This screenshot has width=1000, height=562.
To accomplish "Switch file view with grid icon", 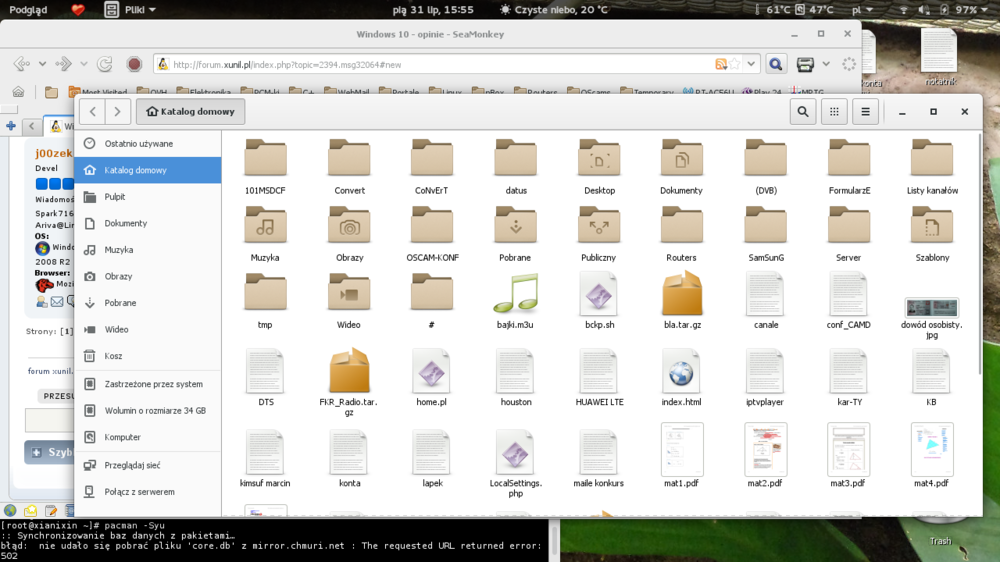I will tap(834, 112).
